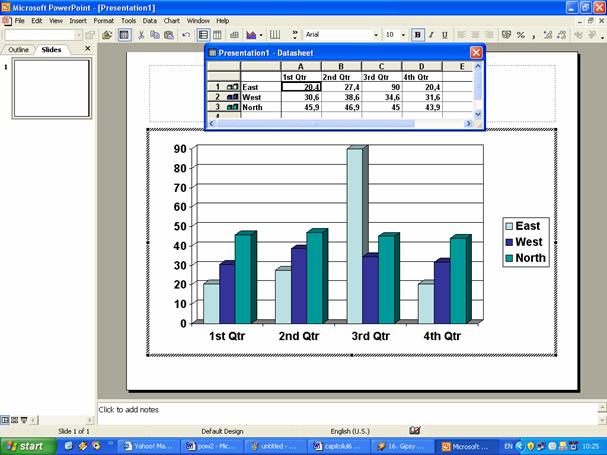Image resolution: width=607 pixels, height=455 pixels.
Task: Click the Undo arrow icon
Action: tap(187, 35)
